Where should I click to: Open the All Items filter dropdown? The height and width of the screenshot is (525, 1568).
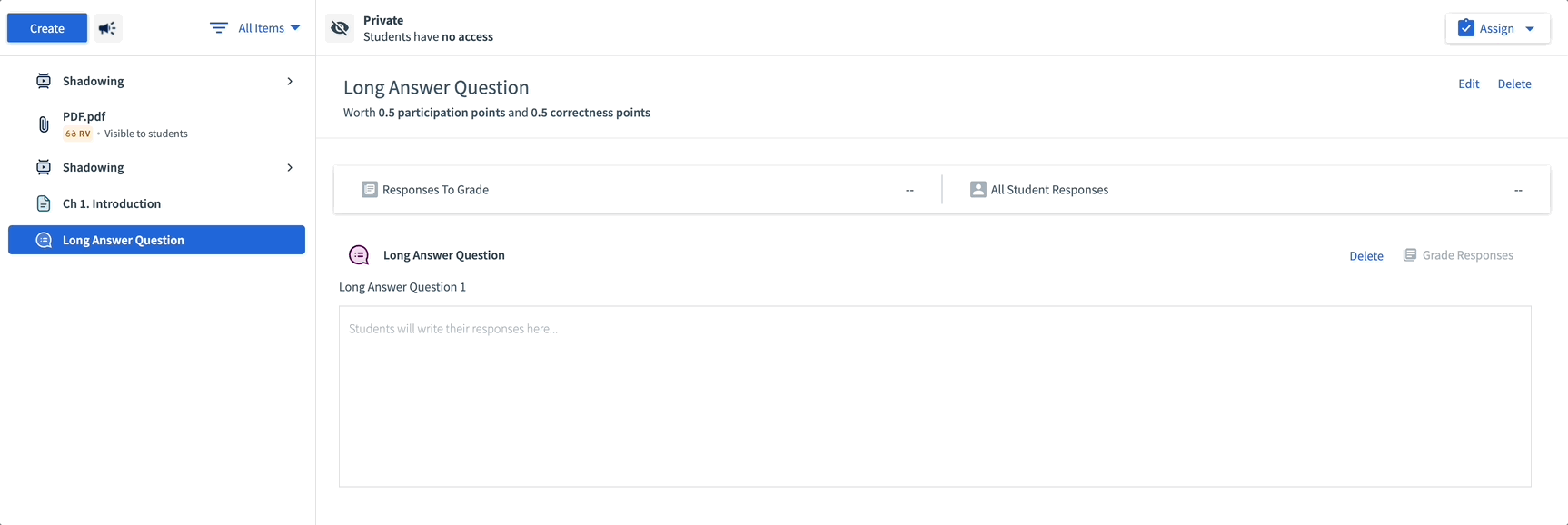click(255, 28)
